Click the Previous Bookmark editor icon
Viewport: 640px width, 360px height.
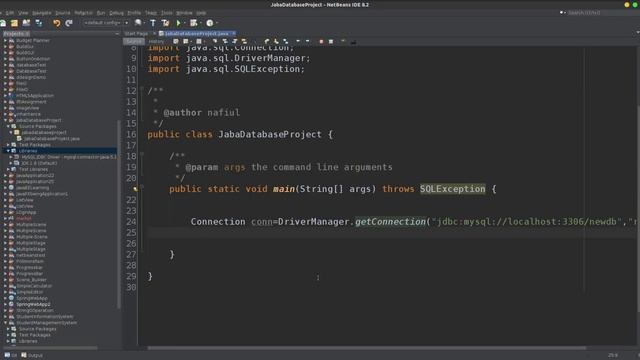click(x=267, y=41)
